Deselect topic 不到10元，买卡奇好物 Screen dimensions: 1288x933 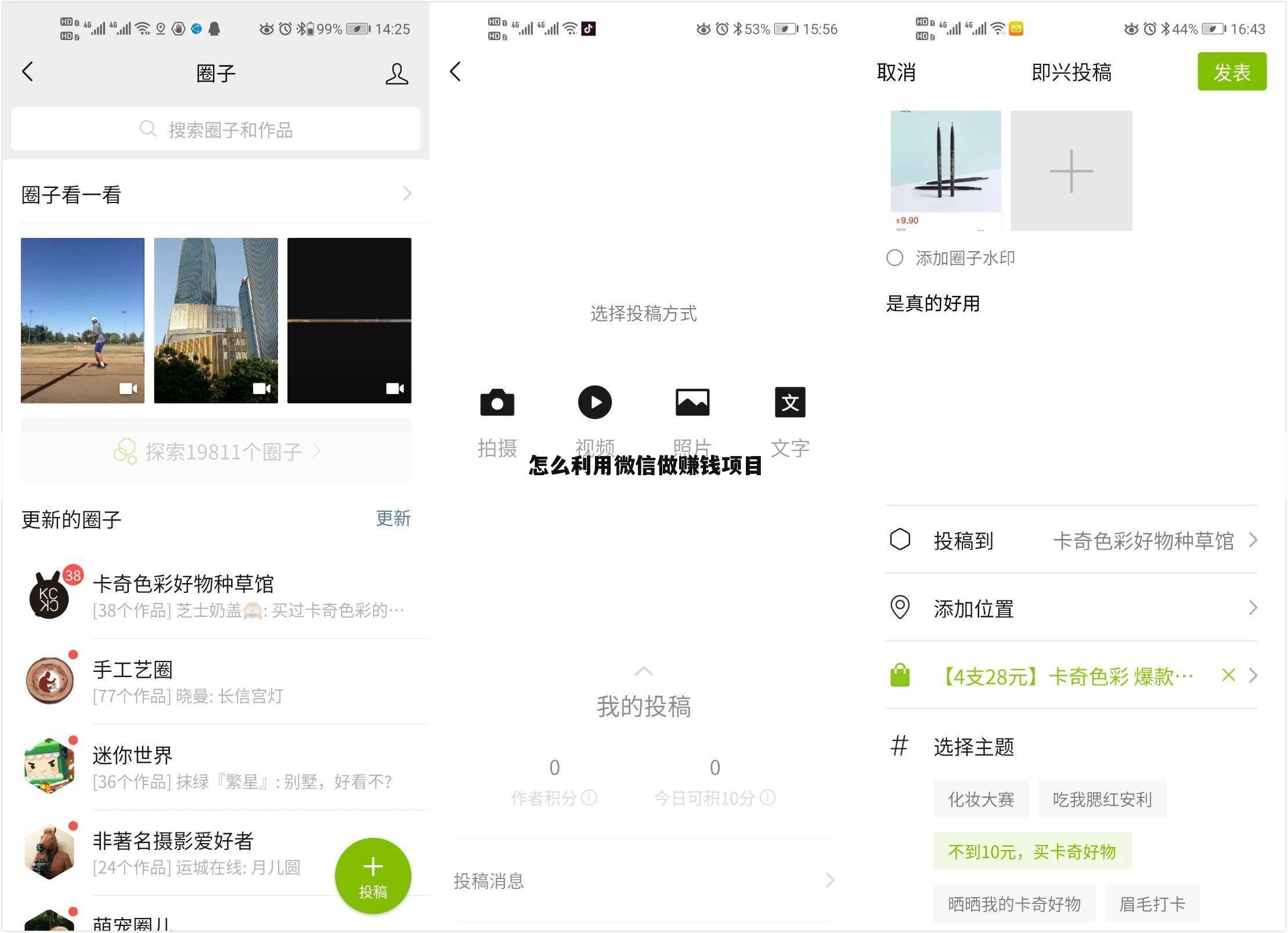1032,851
